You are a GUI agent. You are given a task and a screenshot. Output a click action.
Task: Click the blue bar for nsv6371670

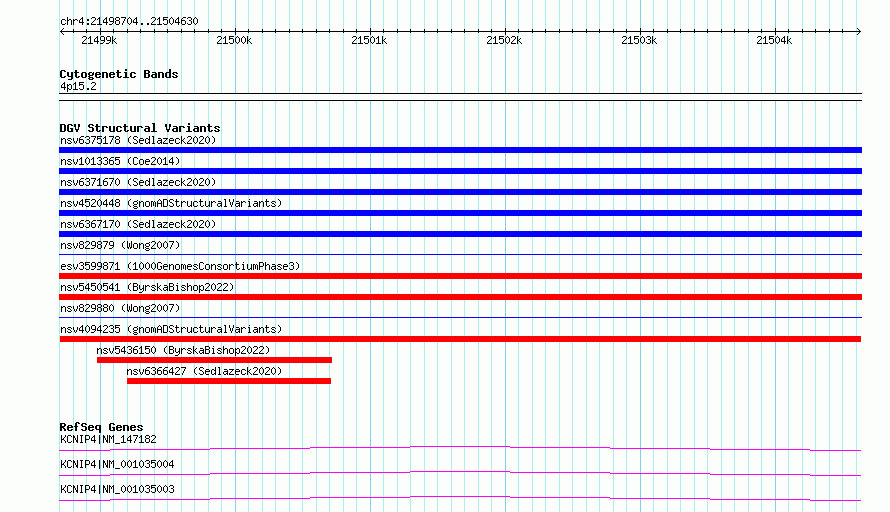tap(460, 192)
